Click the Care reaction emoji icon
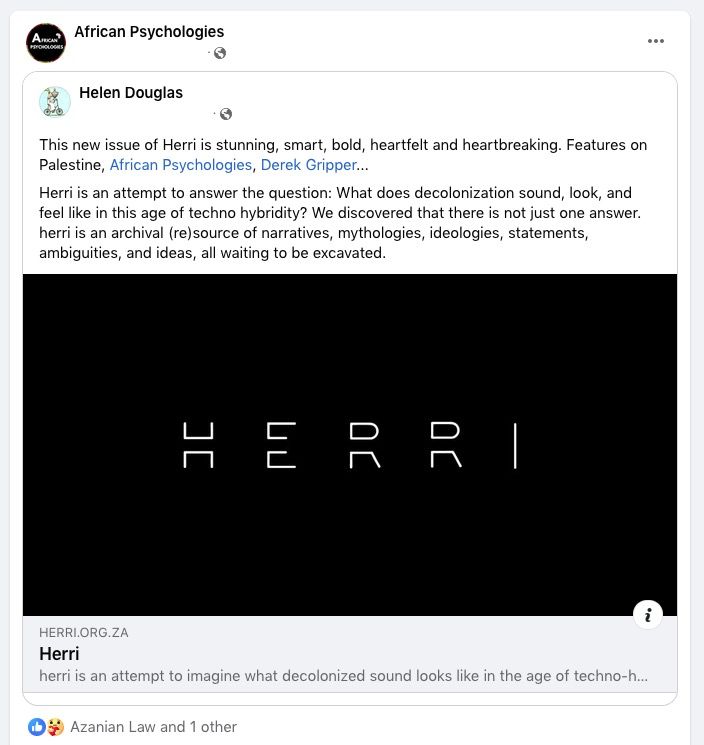The width and height of the screenshot is (704, 745). [54, 727]
